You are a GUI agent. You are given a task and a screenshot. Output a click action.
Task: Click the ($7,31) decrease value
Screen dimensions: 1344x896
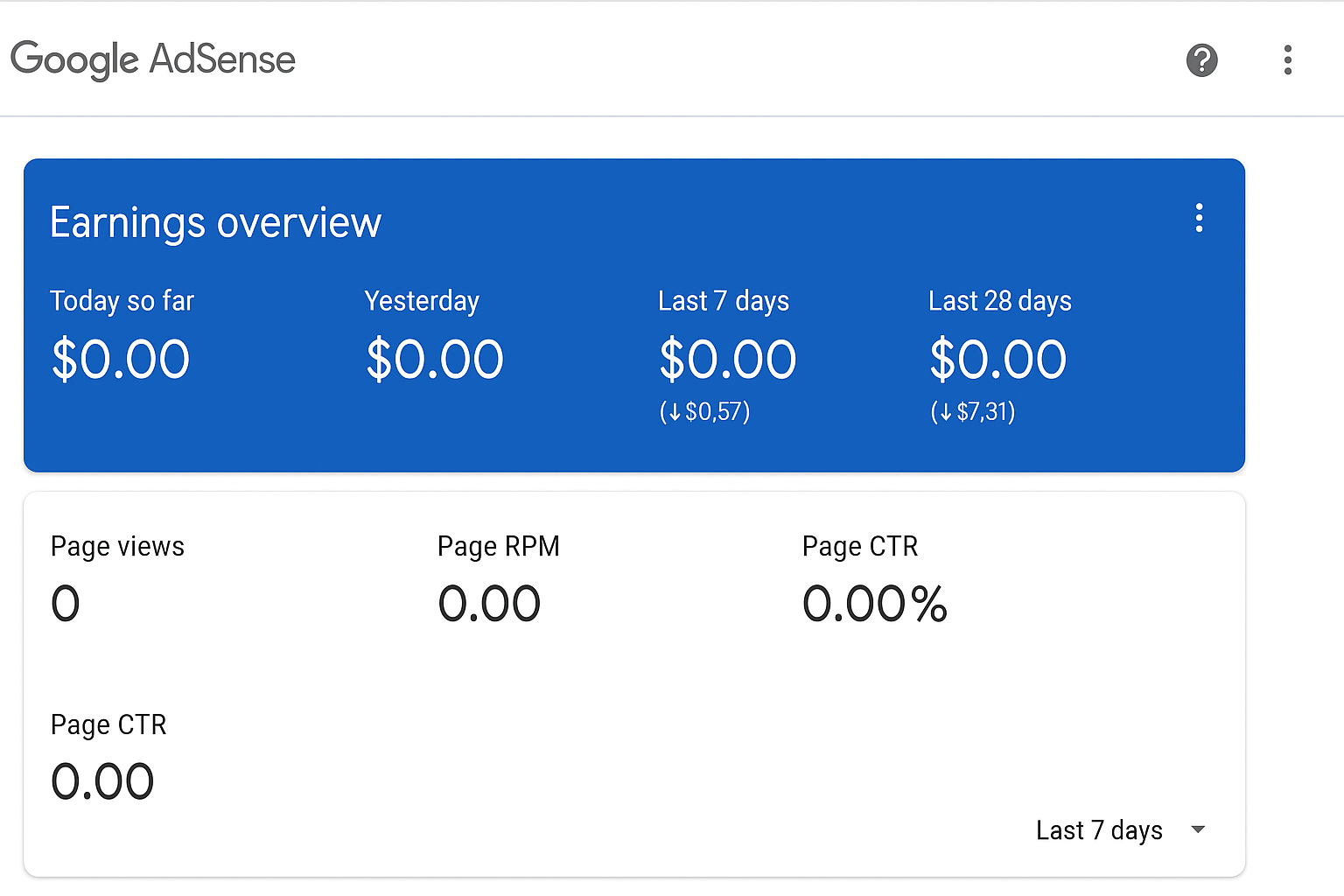973,411
